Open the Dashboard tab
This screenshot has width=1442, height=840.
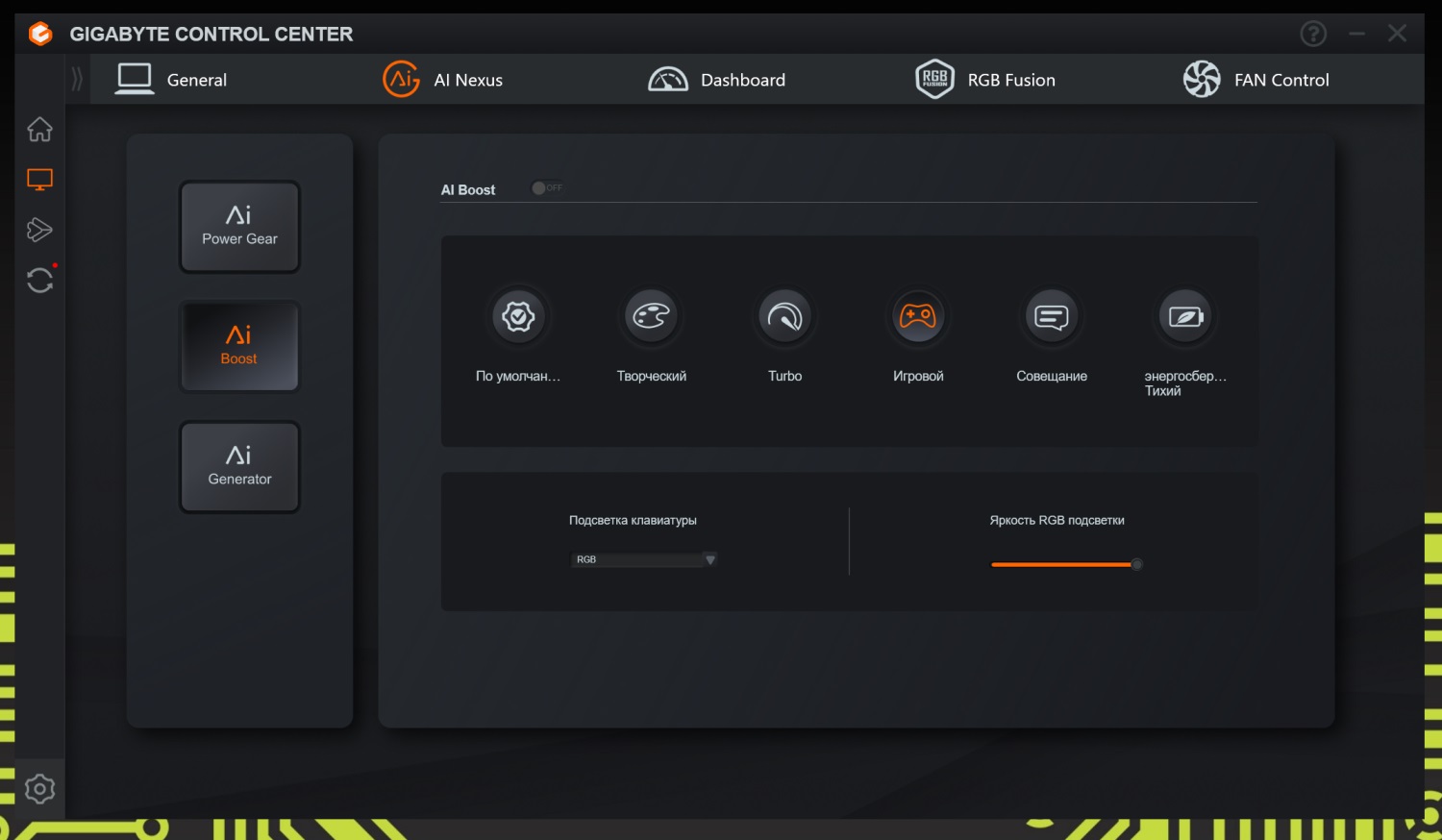point(716,80)
